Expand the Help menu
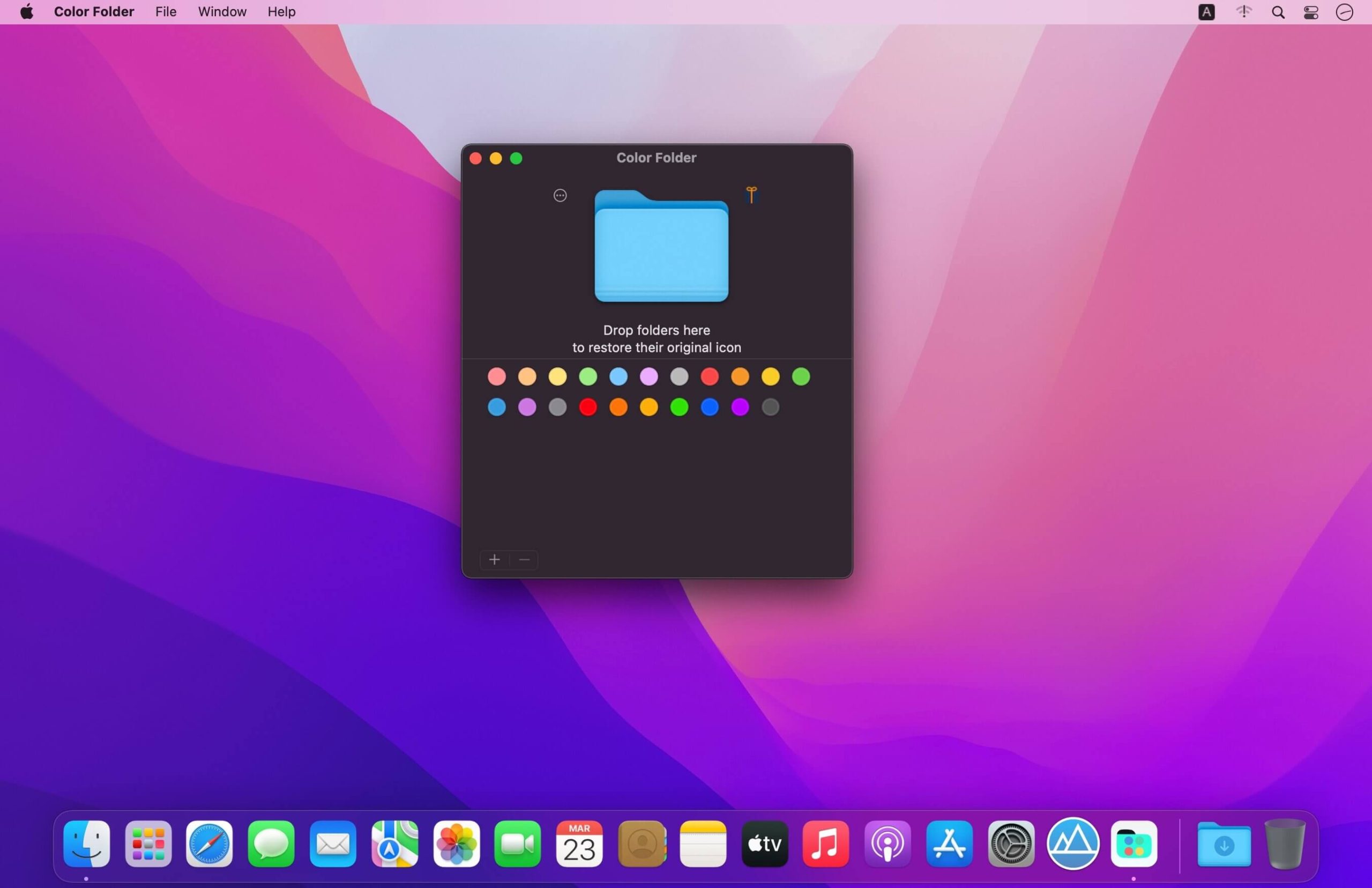Screen dimensions: 1372x888 tap(280, 11)
